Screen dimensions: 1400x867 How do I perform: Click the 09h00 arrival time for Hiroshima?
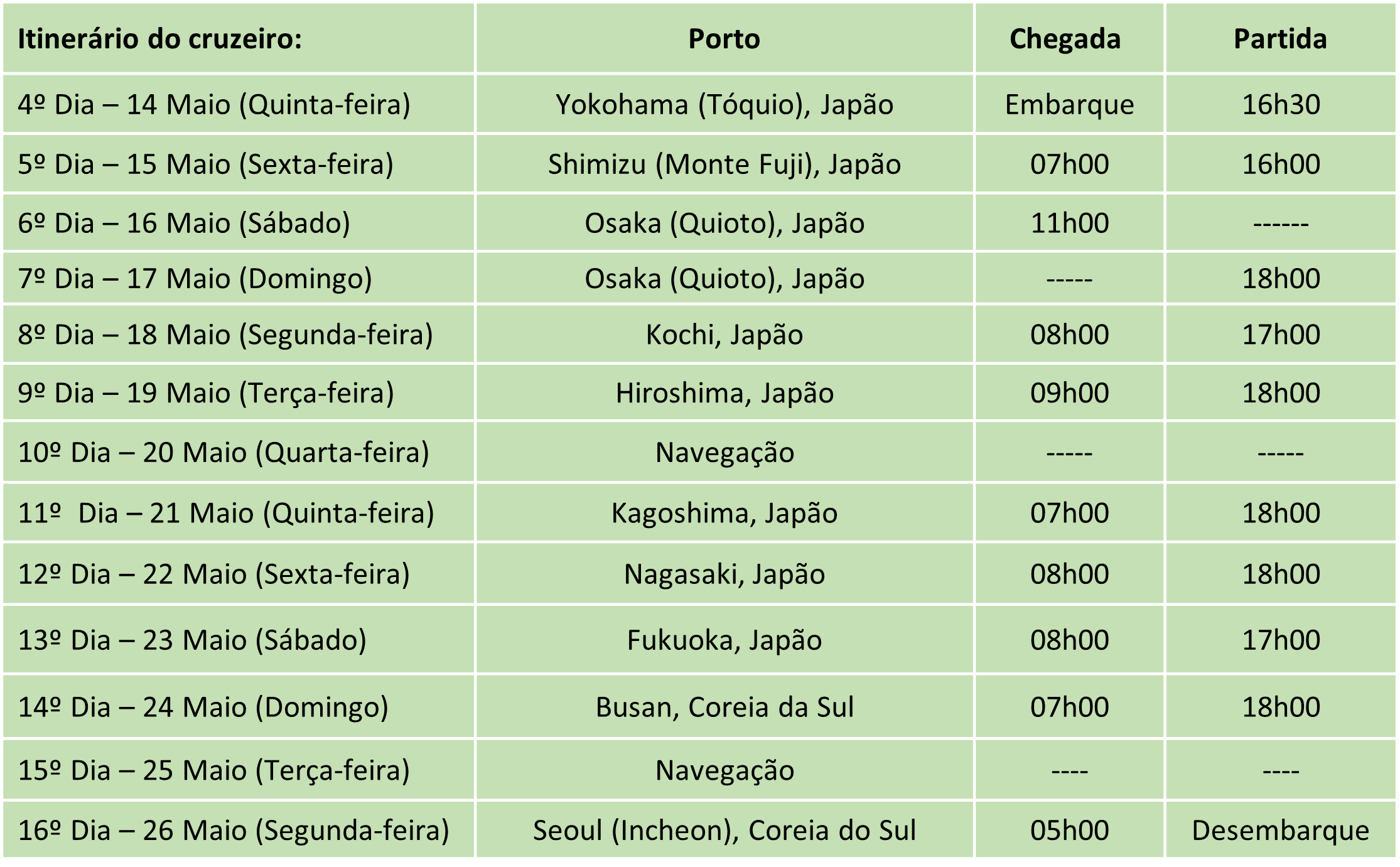coord(1069,393)
